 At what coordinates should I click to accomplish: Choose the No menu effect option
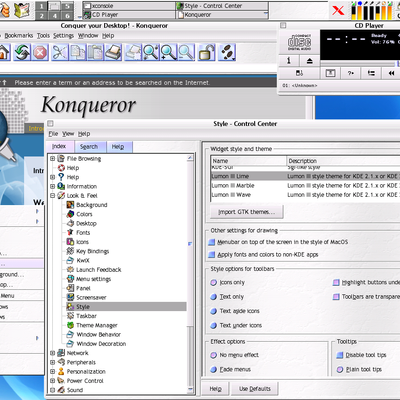pyautogui.click(x=214, y=355)
